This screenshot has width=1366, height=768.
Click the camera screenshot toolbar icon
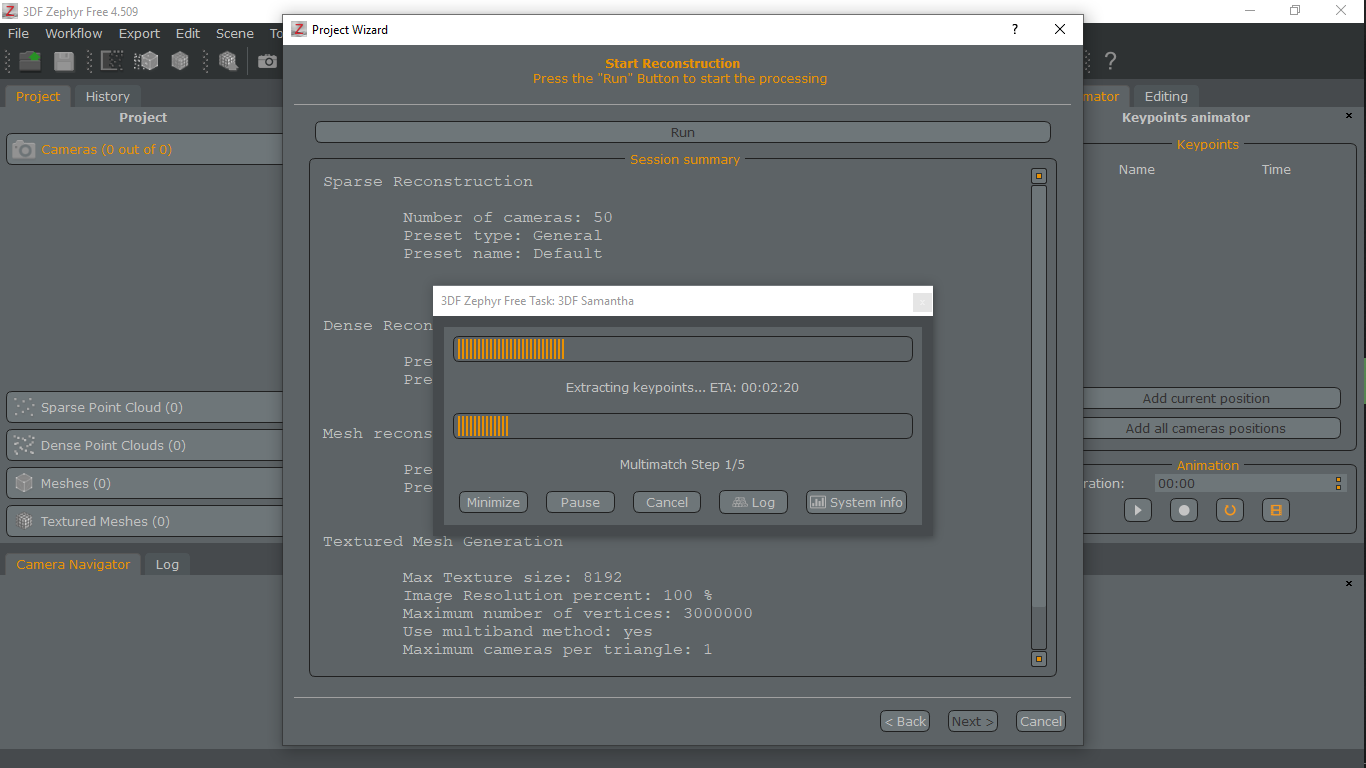[x=267, y=61]
